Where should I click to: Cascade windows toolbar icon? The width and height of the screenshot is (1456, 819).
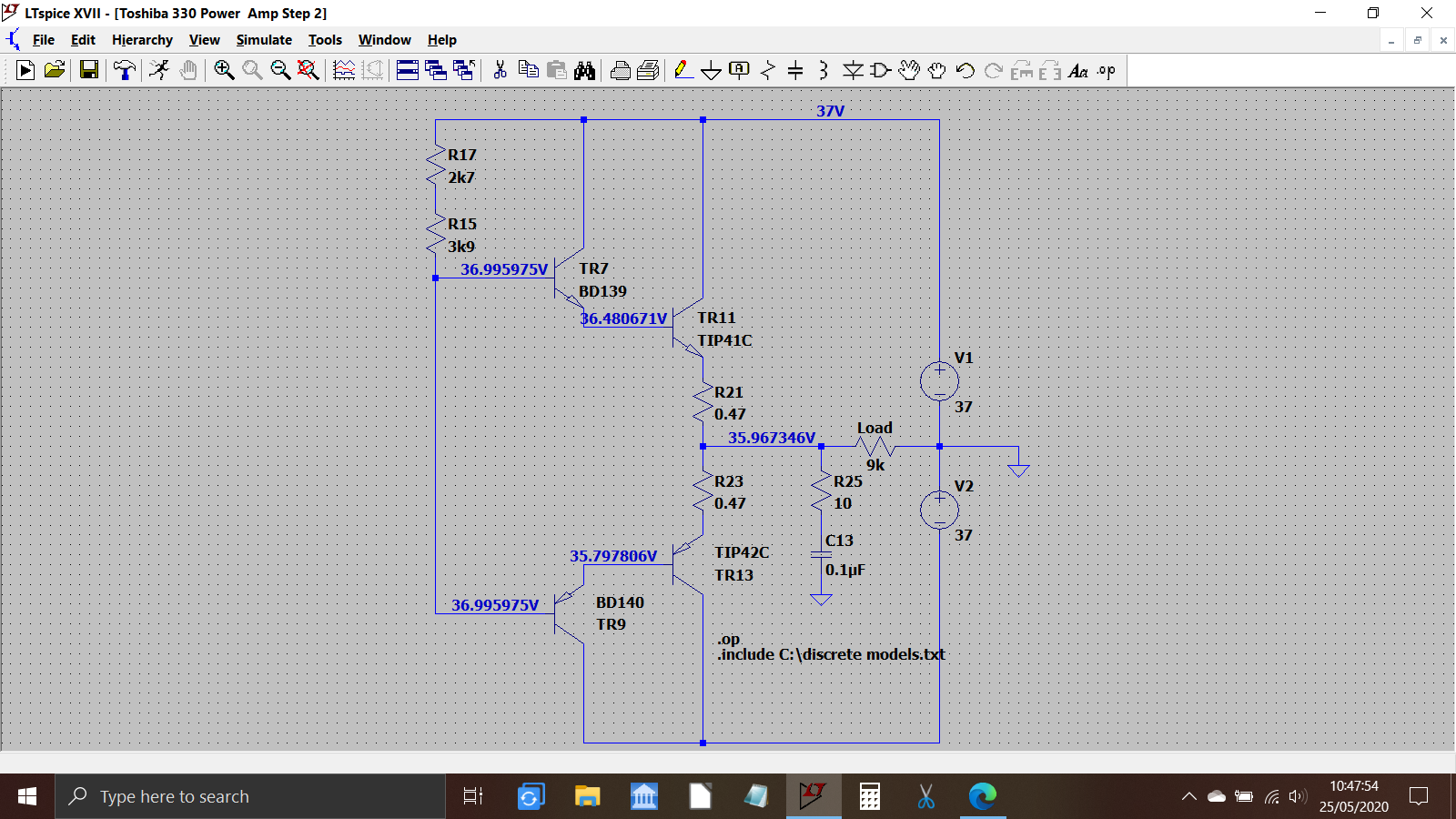click(x=436, y=70)
